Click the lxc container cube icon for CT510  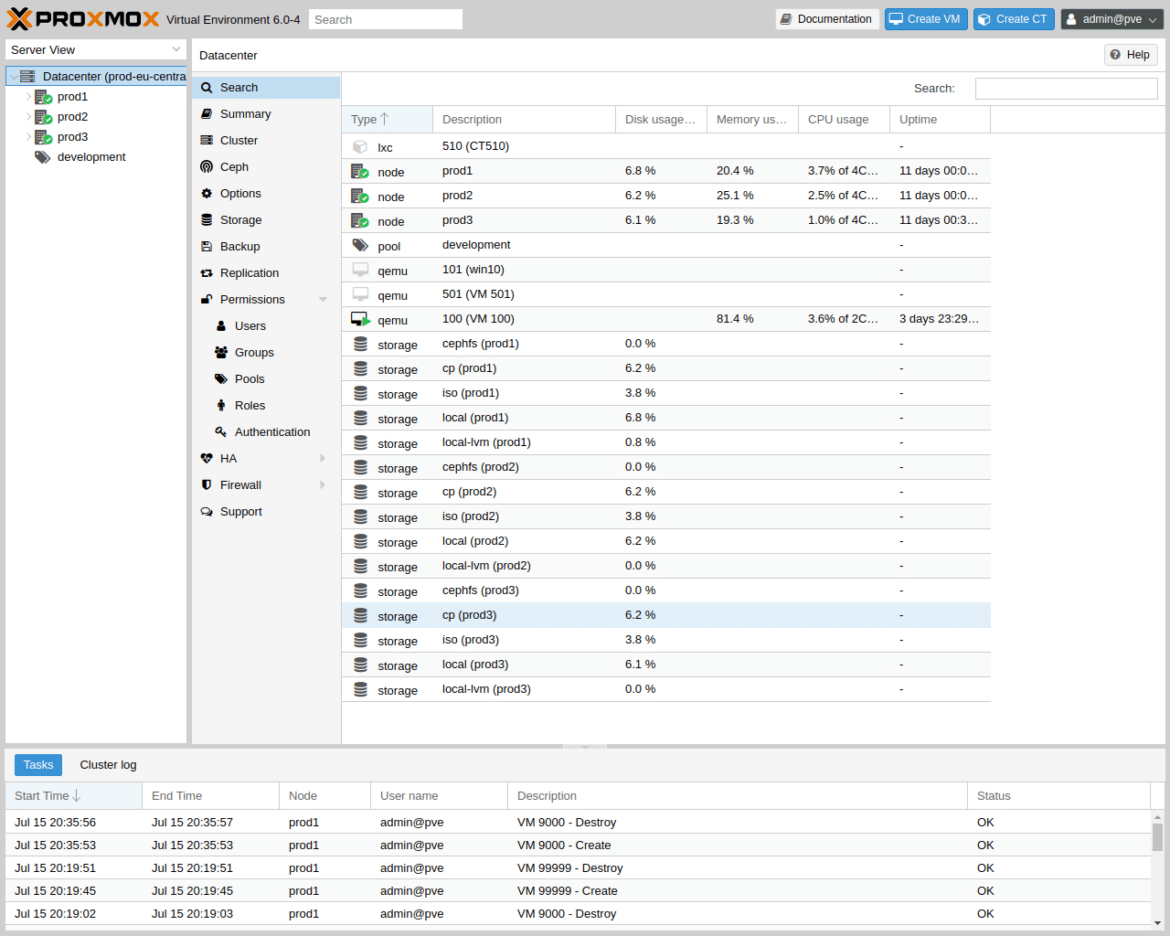tap(360, 146)
